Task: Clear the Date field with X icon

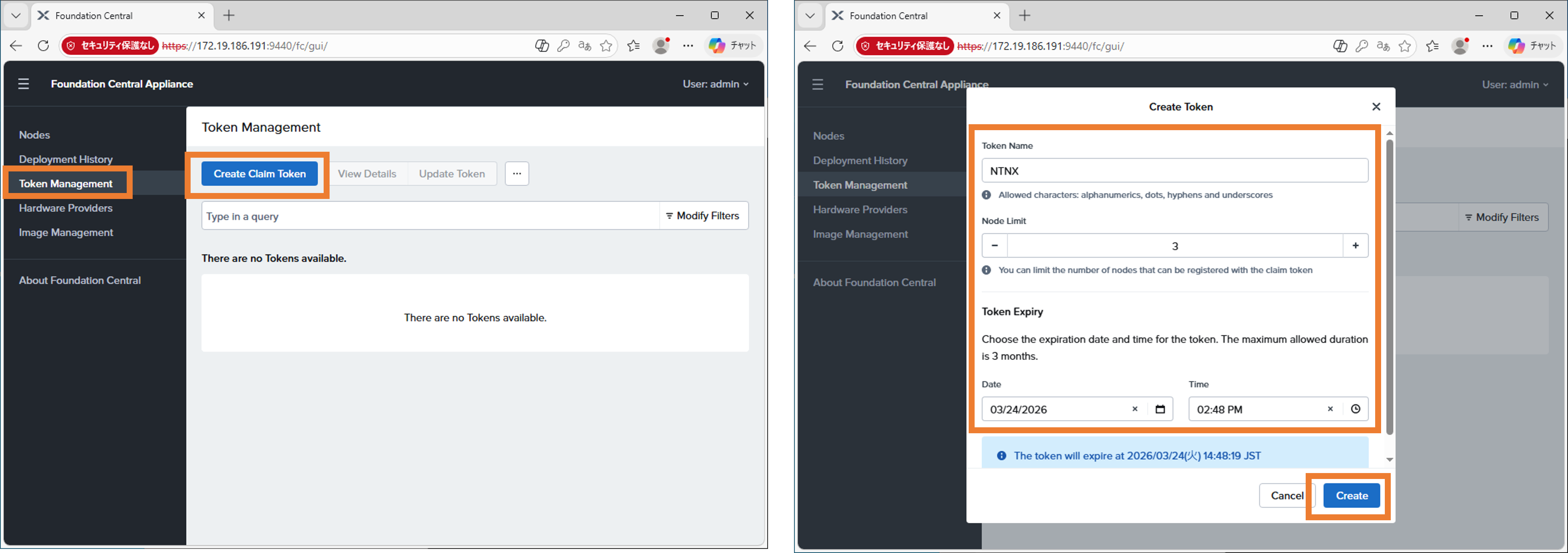Action: pos(1135,409)
